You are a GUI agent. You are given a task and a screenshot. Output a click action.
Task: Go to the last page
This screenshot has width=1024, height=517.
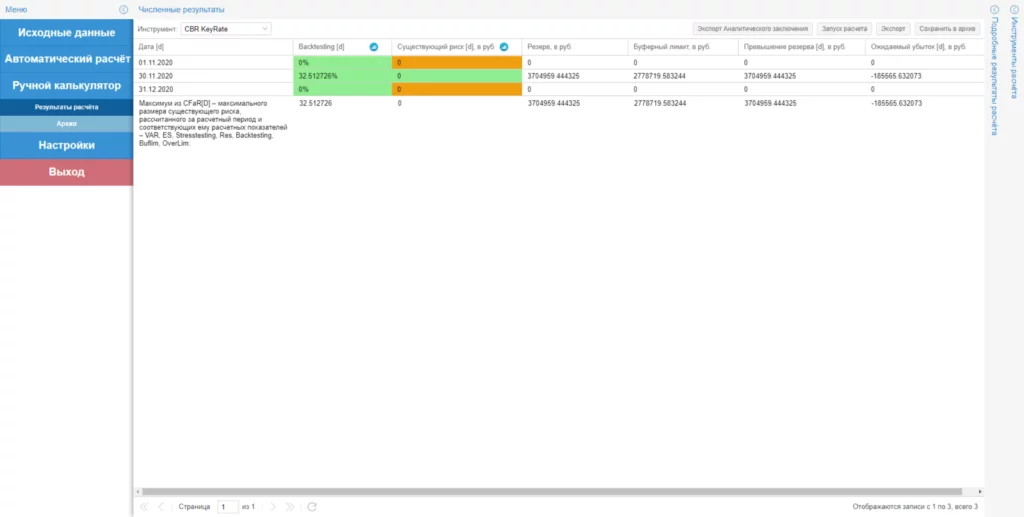tap(290, 507)
